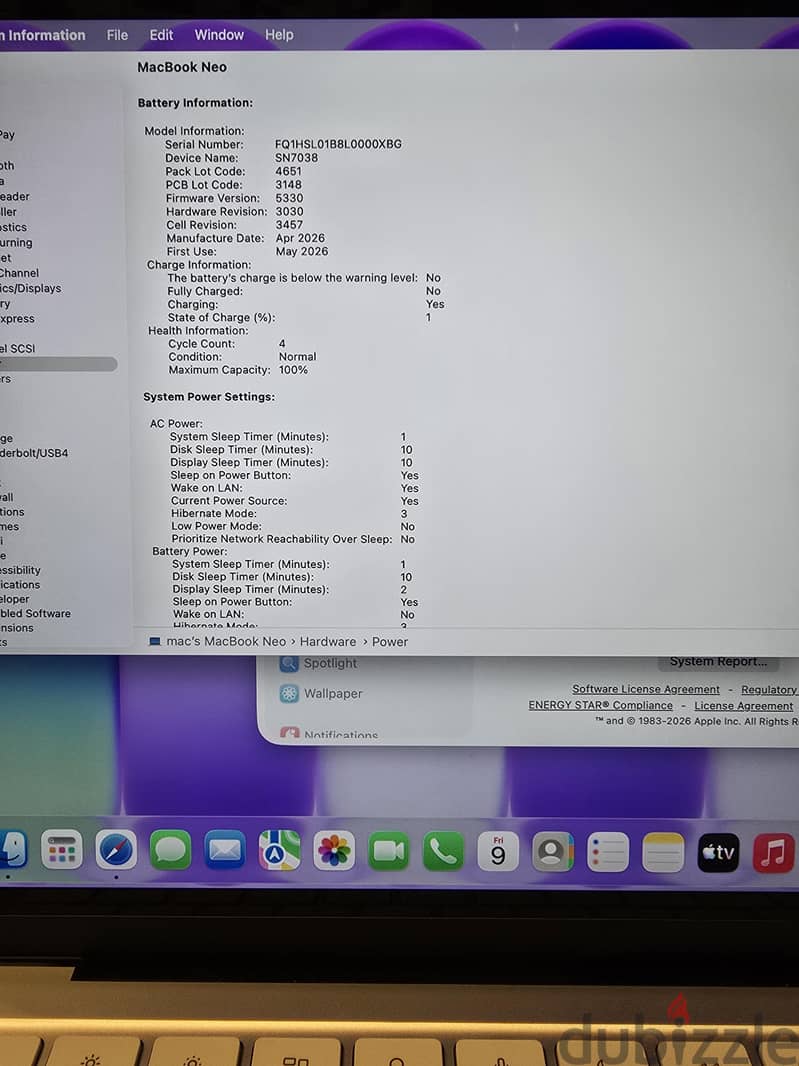Click Pack Lot Code value 4651

click(288, 171)
